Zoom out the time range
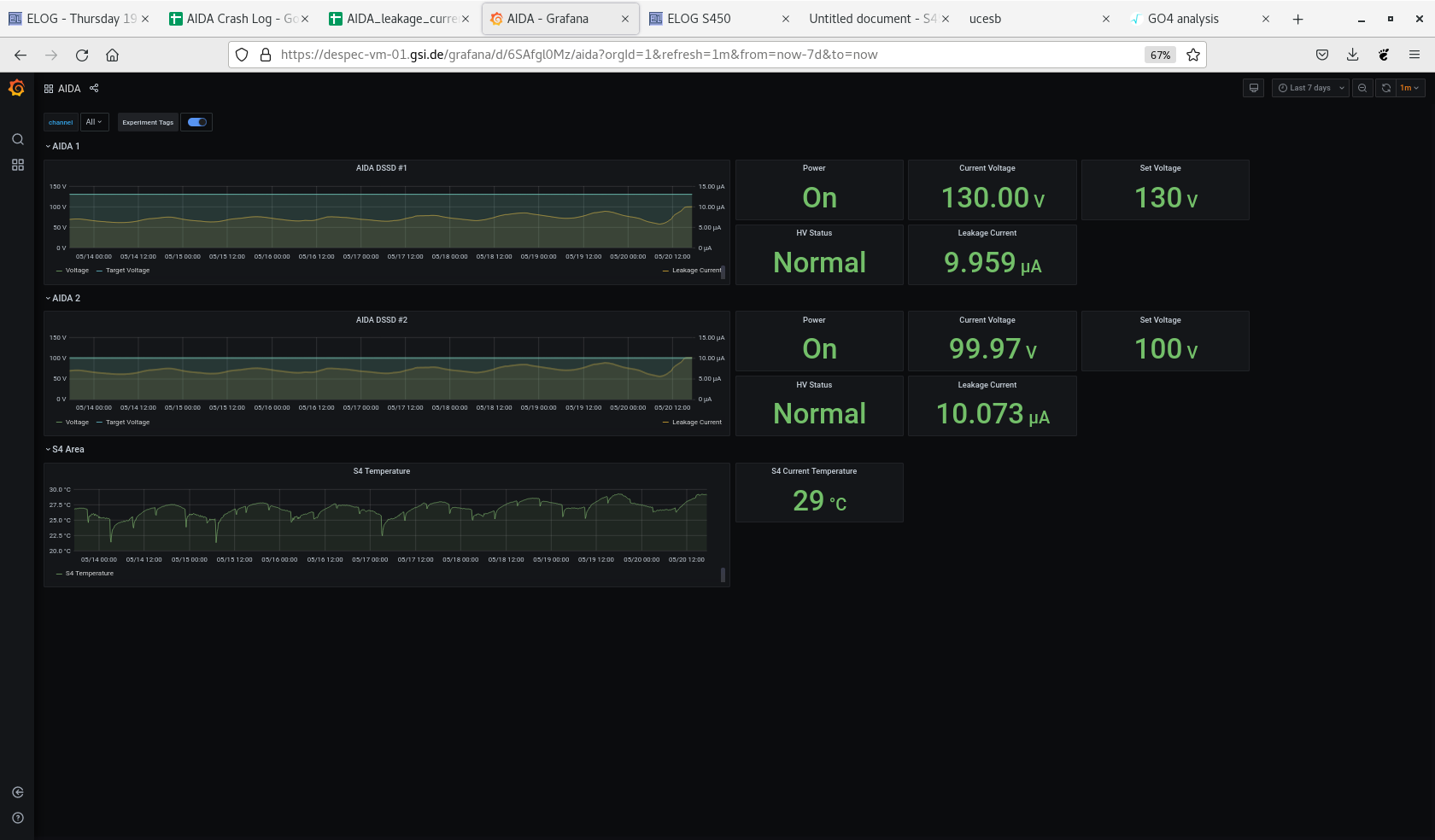Image resolution: width=1435 pixels, height=840 pixels. [x=1362, y=88]
